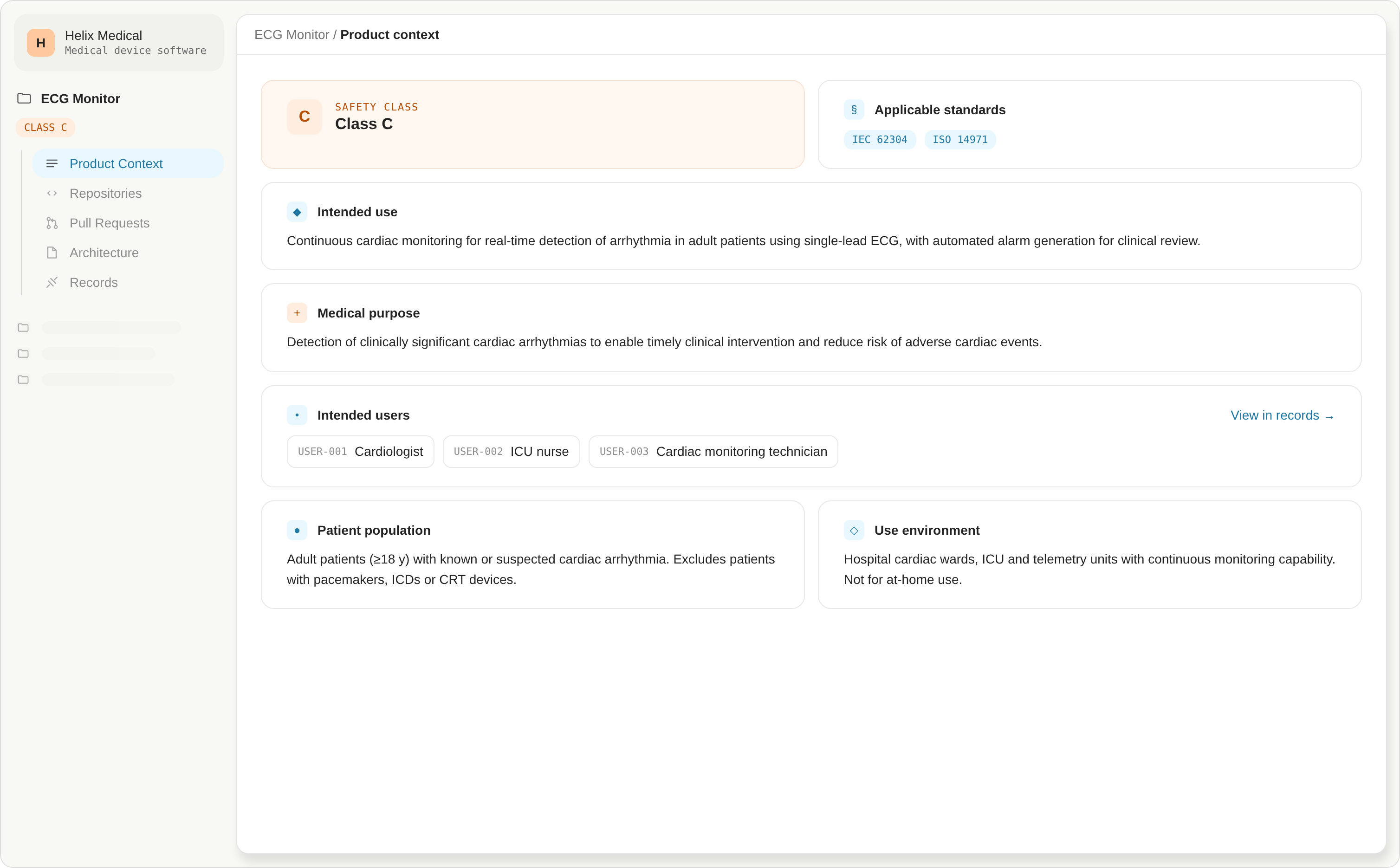Click the Intended use diamond icon
The height and width of the screenshot is (868, 1400).
tap(297, 212)
